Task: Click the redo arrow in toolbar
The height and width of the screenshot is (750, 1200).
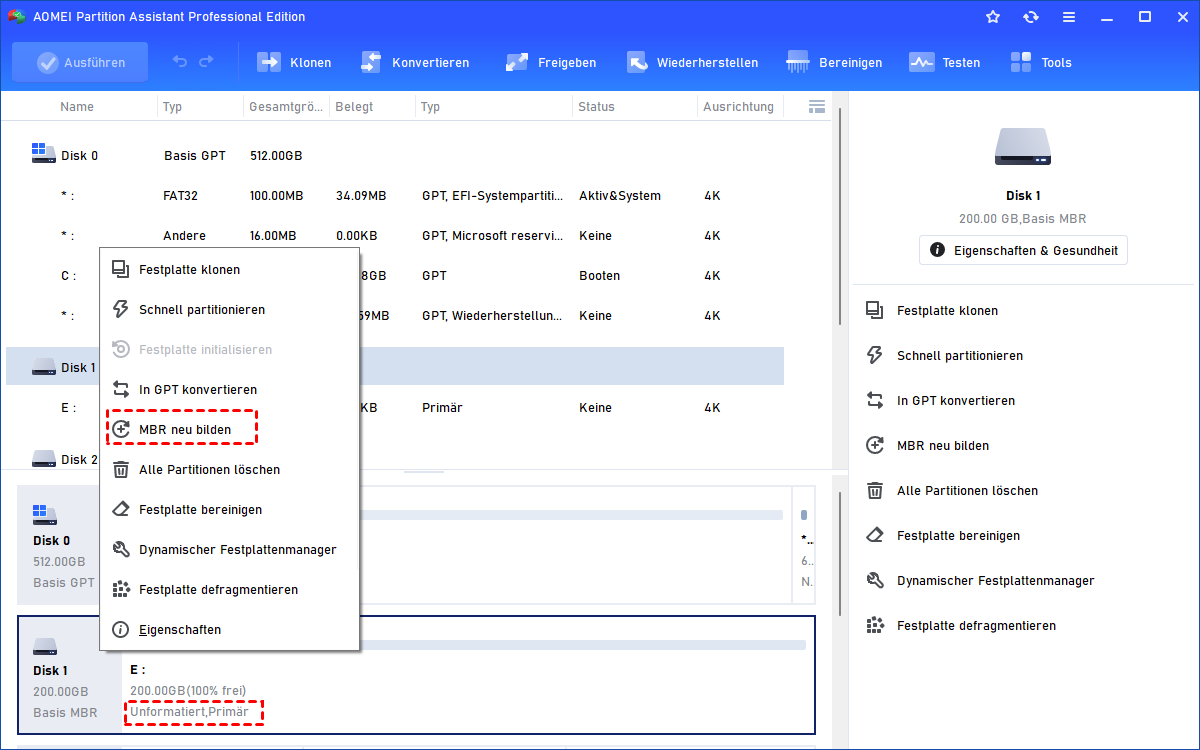Action: point(206,62)
